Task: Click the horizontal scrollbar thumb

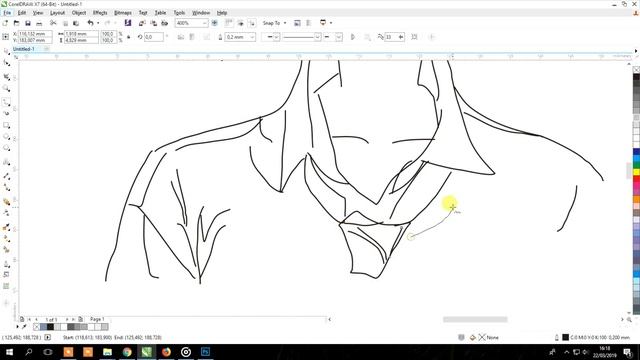Action: (x=475, y=319)
